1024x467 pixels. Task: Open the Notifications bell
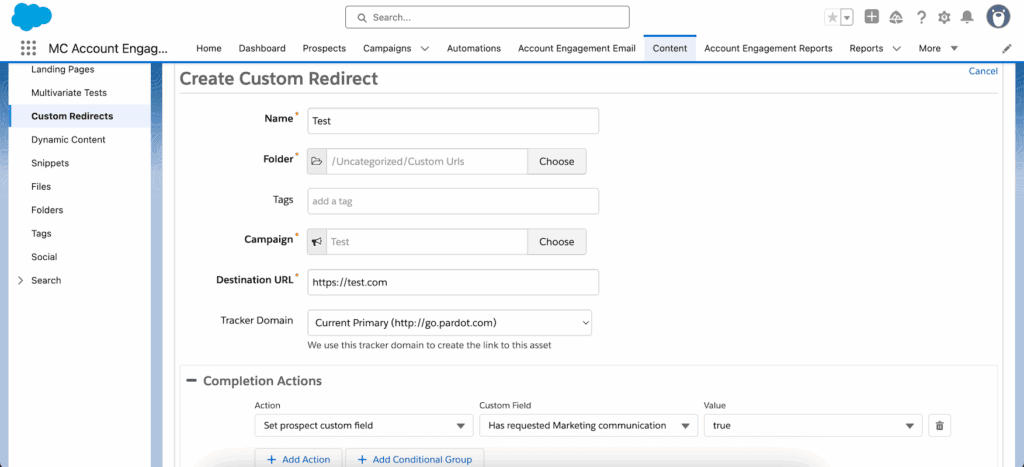pos(967,18)
